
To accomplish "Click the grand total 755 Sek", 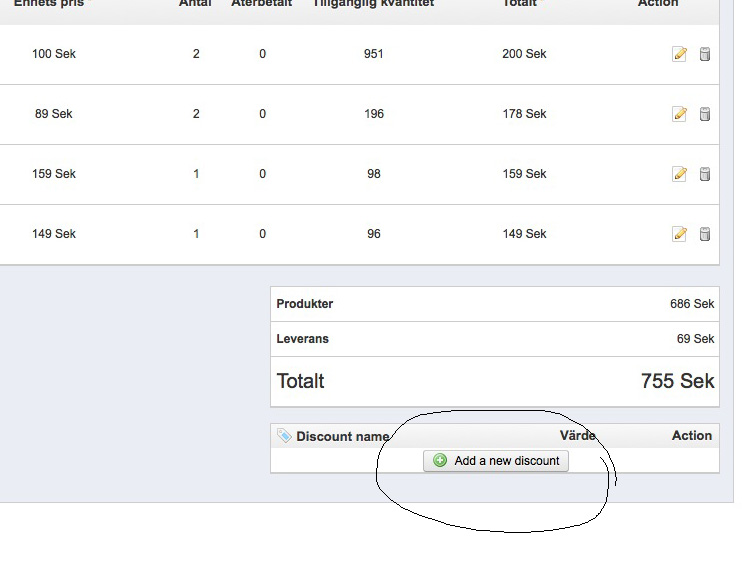I will [678, 381].
